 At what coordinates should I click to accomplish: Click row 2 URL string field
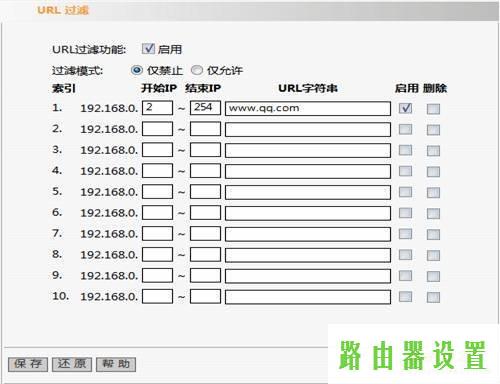[x=308, y=130]
